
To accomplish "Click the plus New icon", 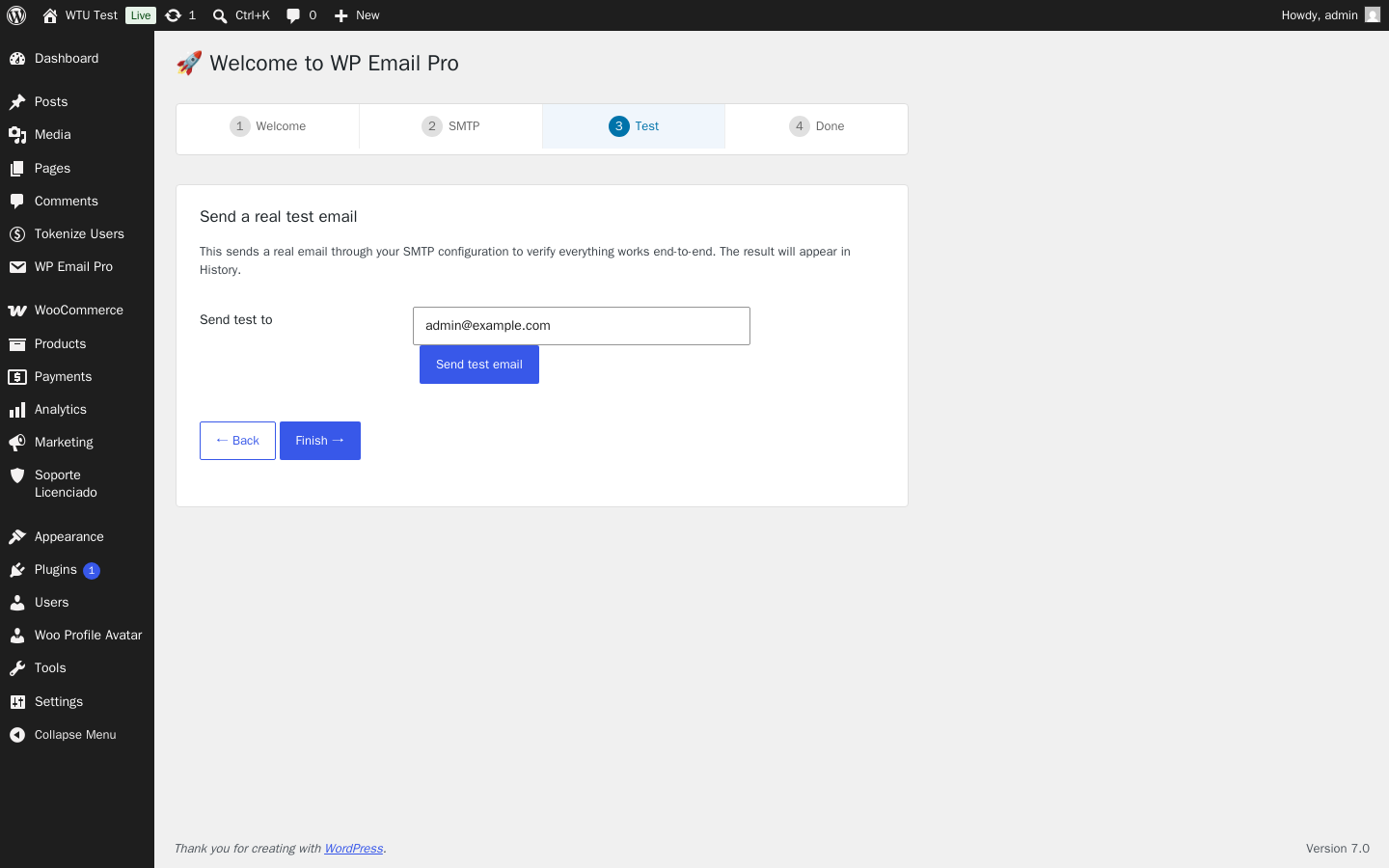I will coord(340,15).
